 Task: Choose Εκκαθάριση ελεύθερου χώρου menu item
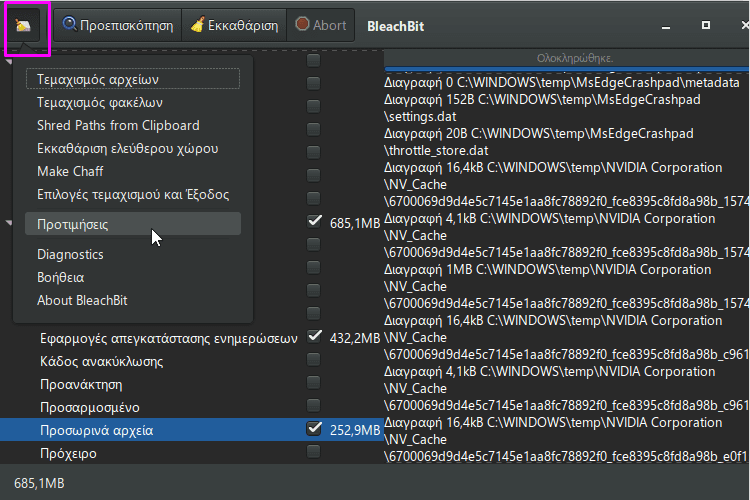(132, 148)
